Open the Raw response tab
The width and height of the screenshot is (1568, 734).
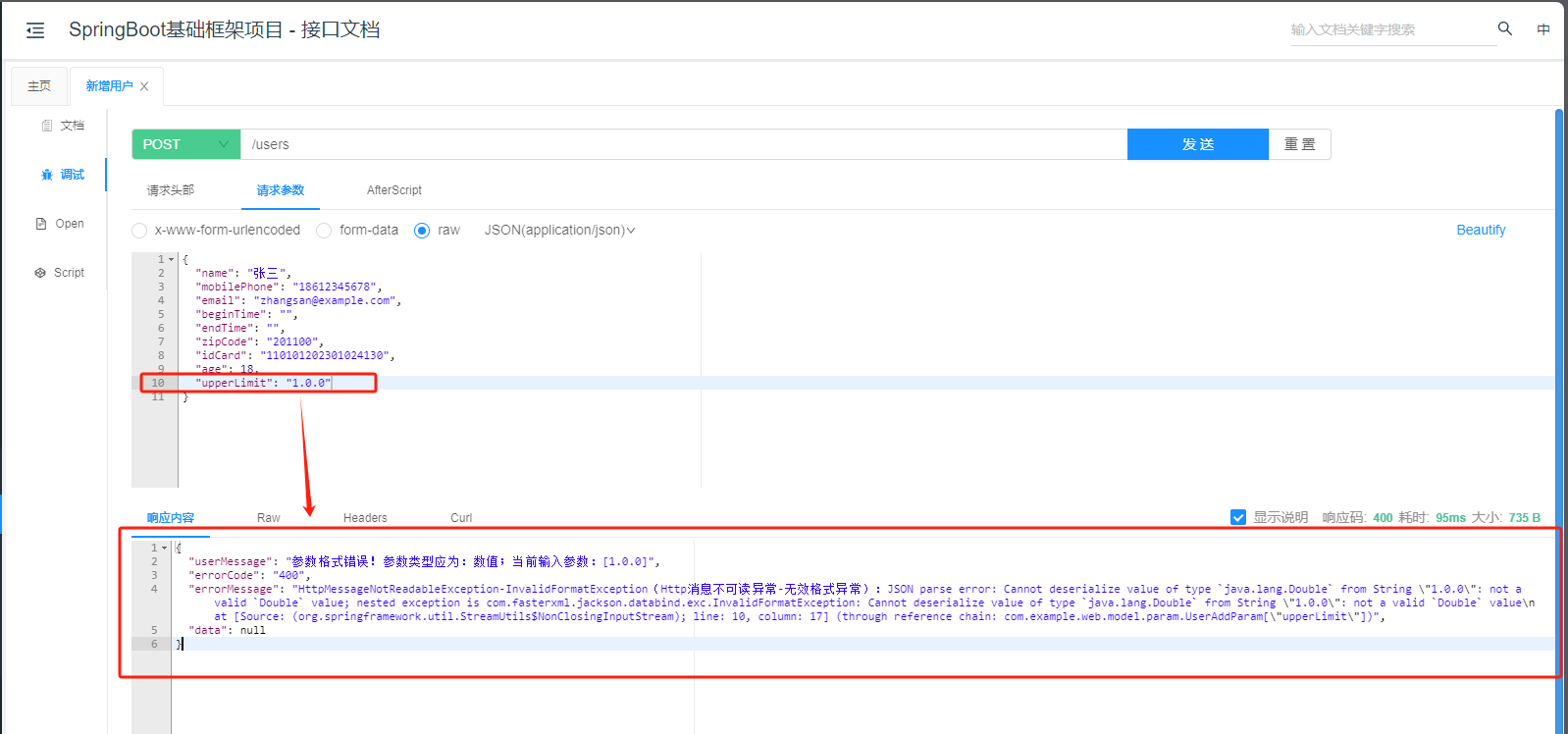269,518
